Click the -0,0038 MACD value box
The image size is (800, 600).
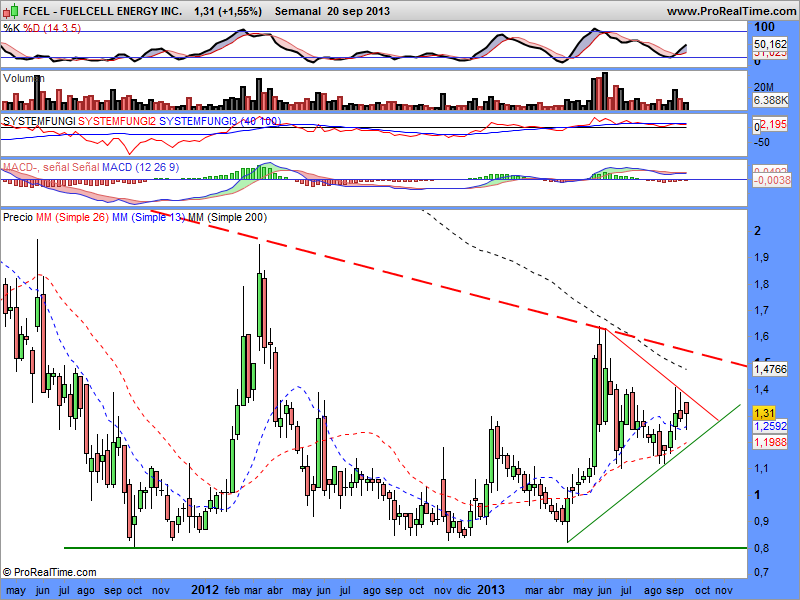coord(772,180)
